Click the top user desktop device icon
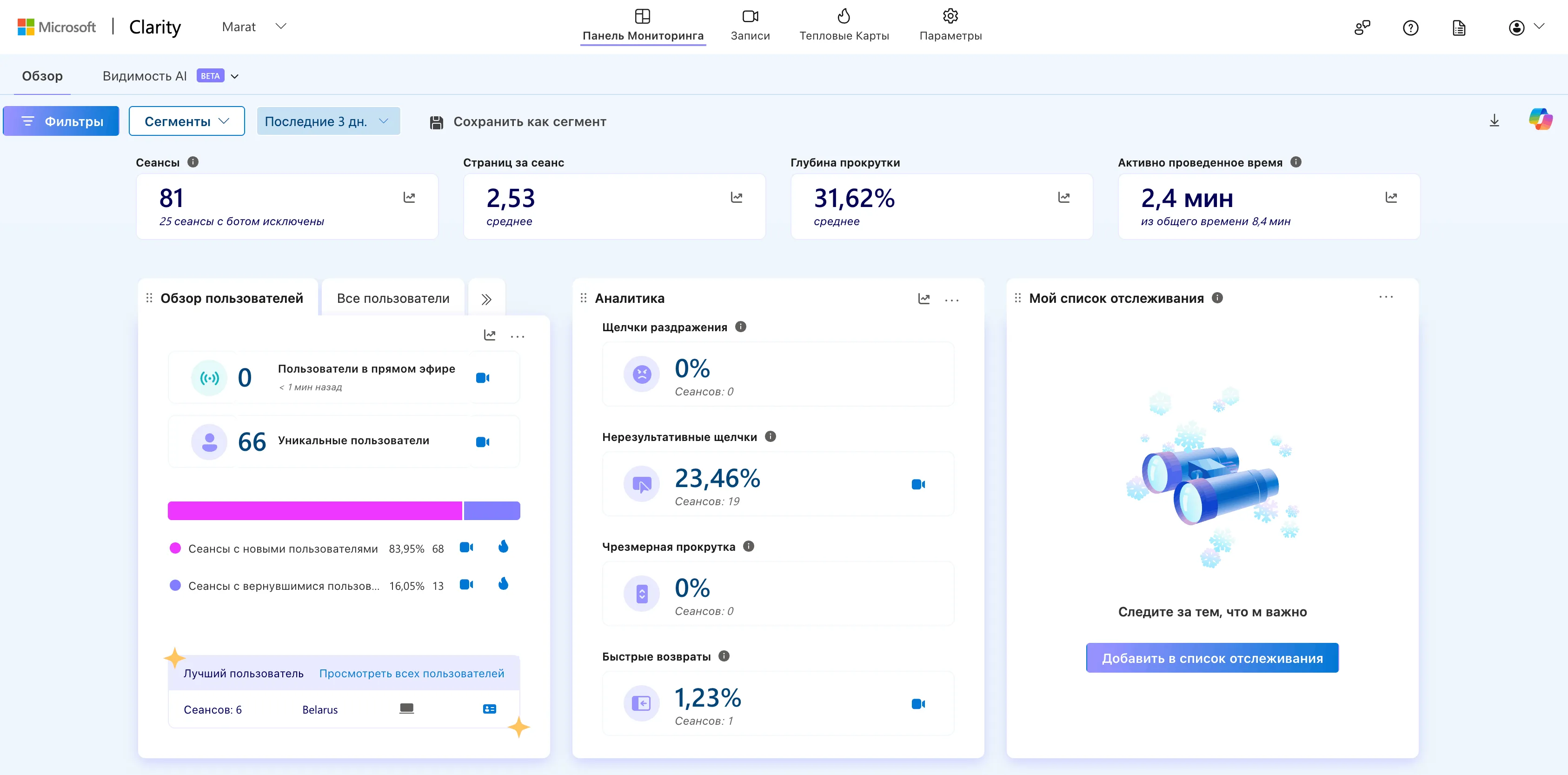Viewport: 1568px width, 775px height. [x=406, y=708]
